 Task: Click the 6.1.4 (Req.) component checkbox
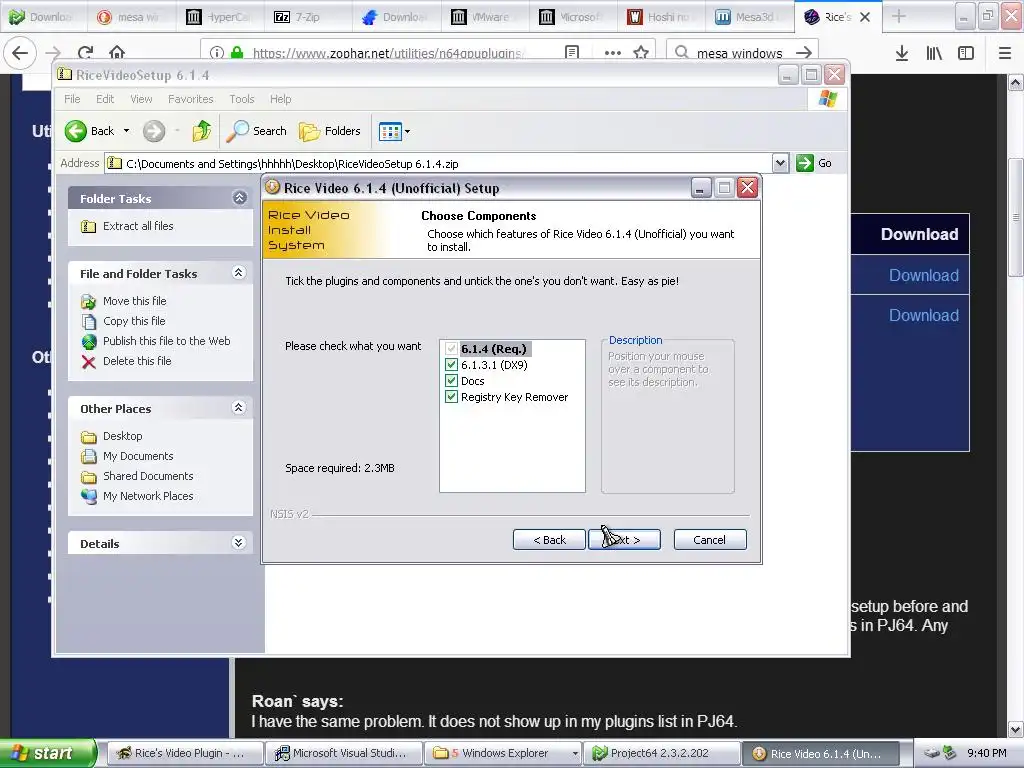tap(451, 349)
